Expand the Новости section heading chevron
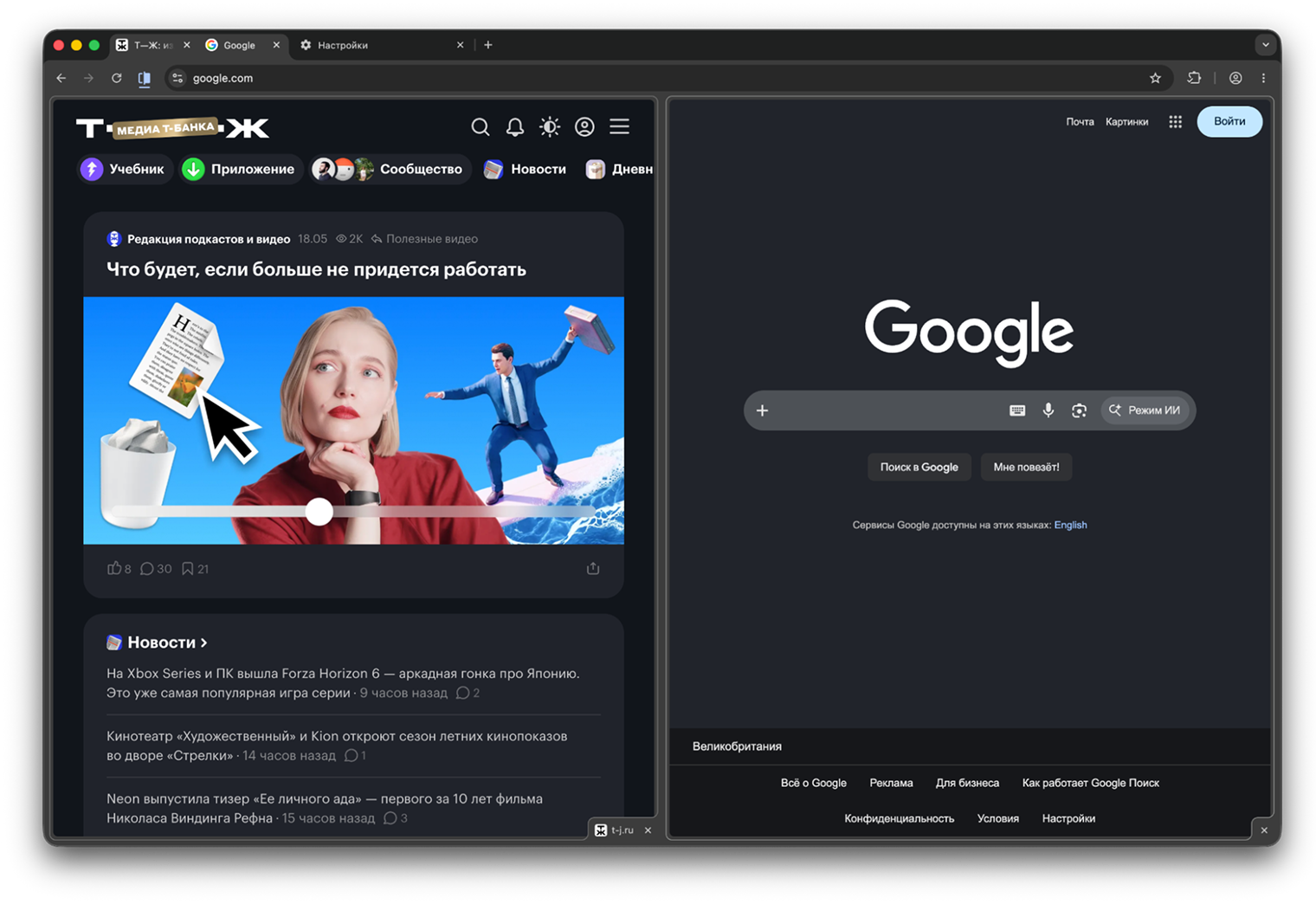This screenshot has width=1316, height=904. click(203, 642)
